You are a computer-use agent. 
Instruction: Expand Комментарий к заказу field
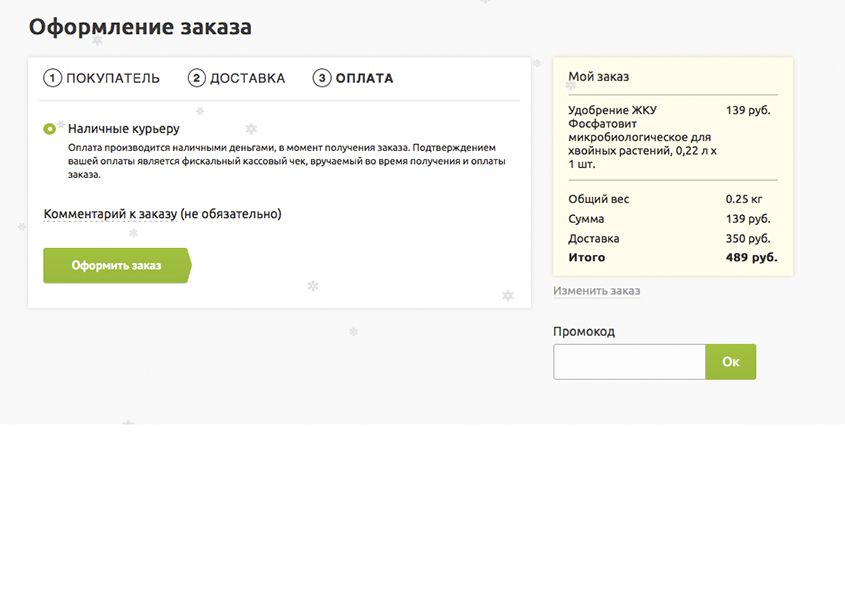pos(162,214)
